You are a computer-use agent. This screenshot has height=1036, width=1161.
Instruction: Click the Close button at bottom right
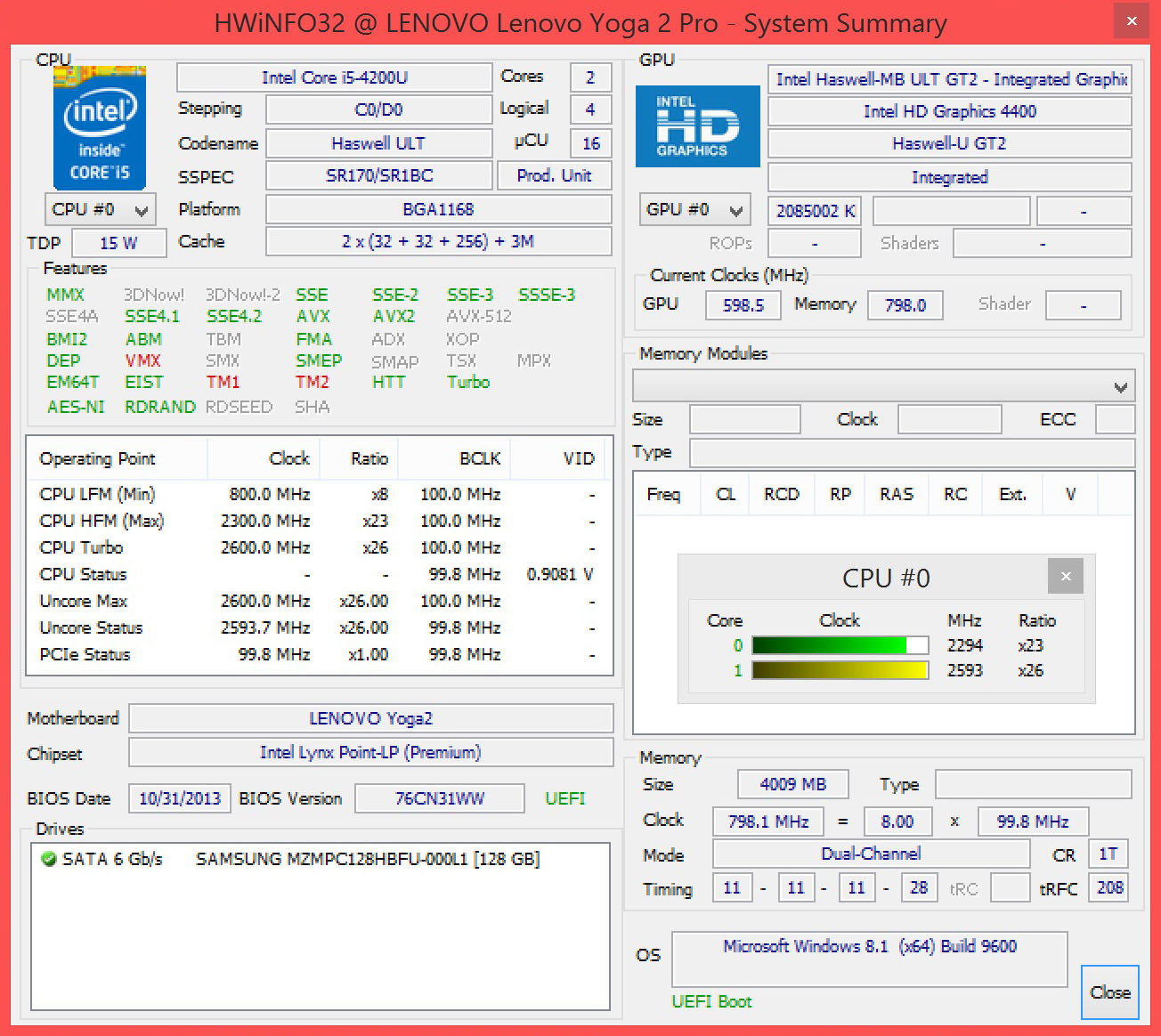pyautogui.click(x=1110, y=992)
